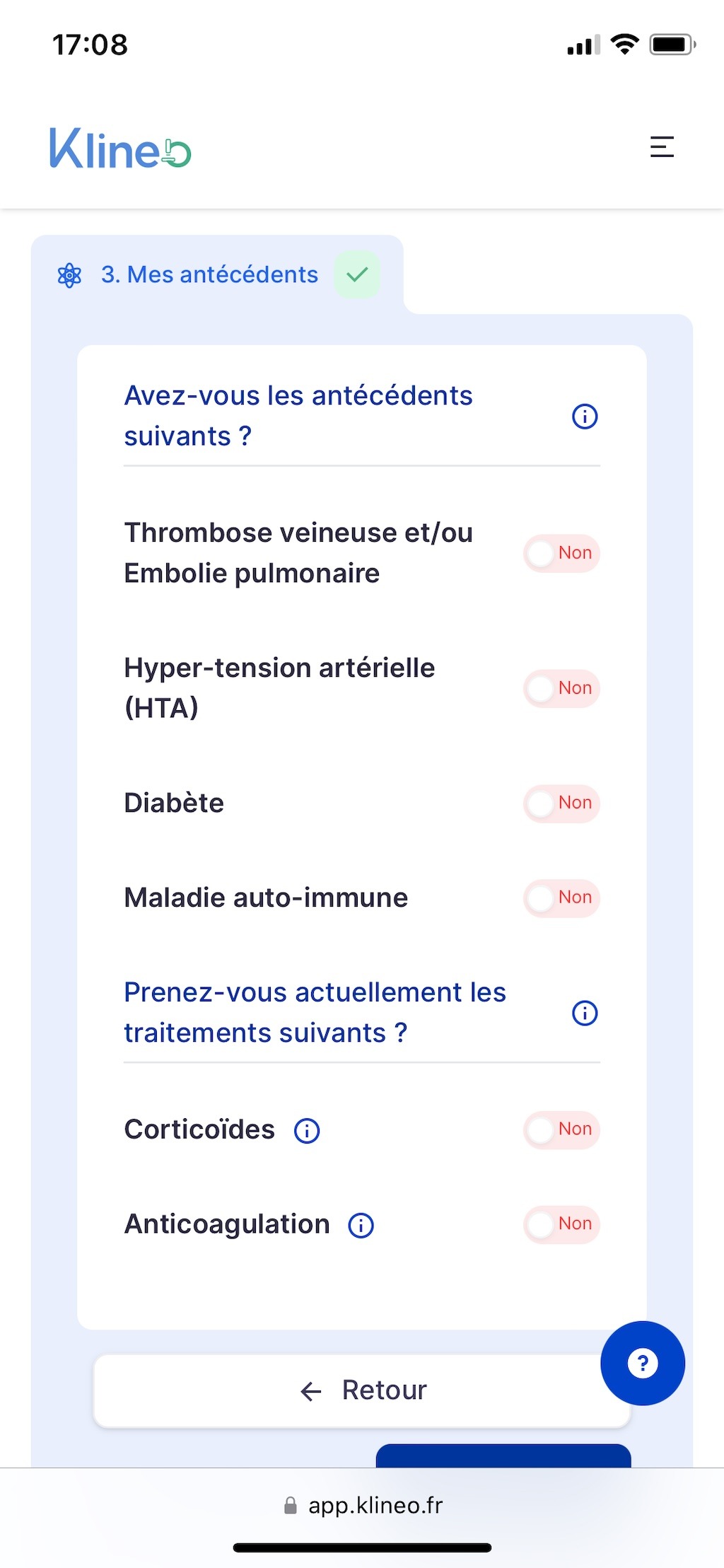
Task: Click the Klineo logo
Action: point(120,149)
